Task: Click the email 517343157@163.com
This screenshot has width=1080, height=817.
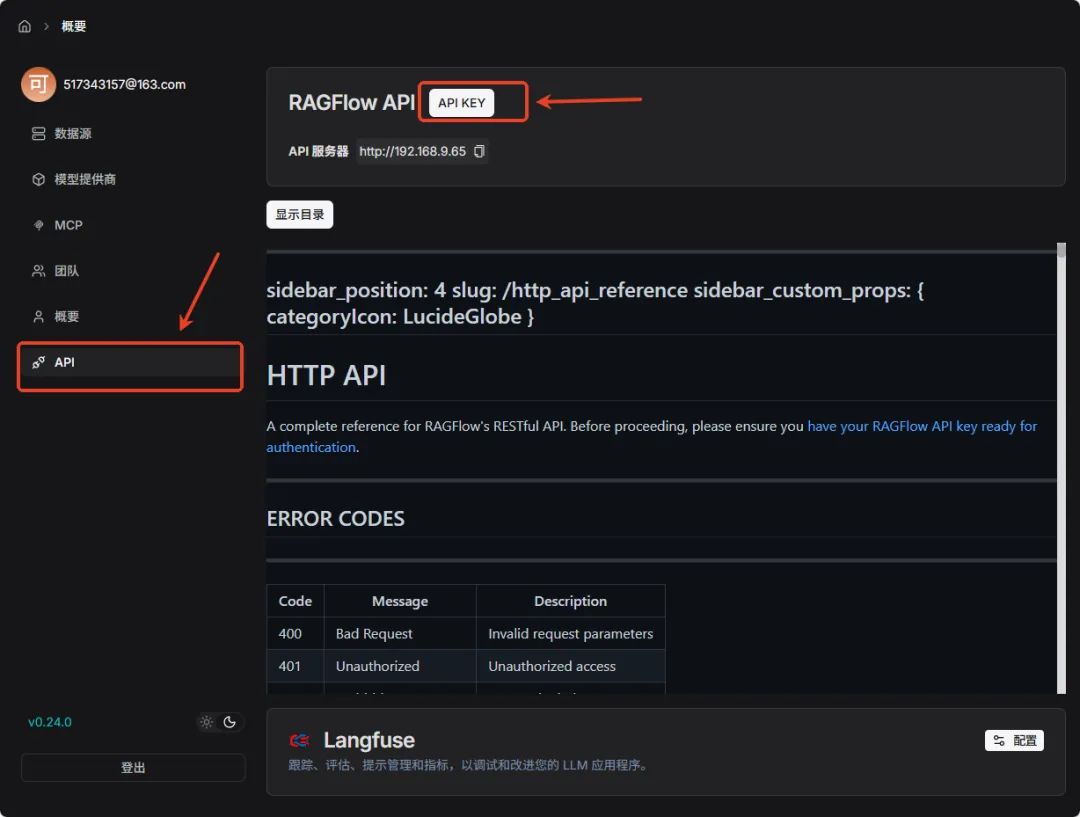Action: click(x=125, y=84)
